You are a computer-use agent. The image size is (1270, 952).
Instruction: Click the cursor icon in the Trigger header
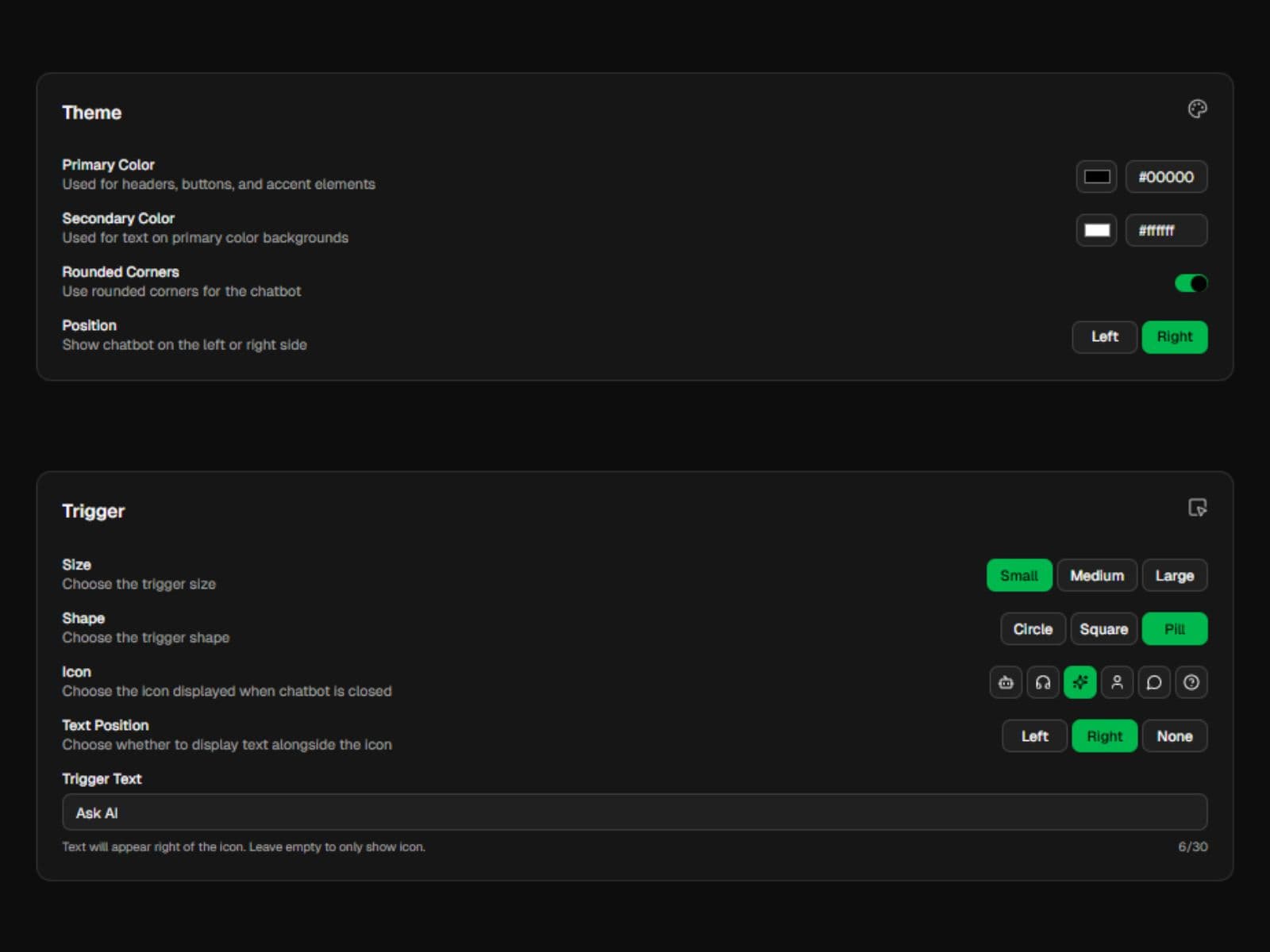tap(1198, 508)
